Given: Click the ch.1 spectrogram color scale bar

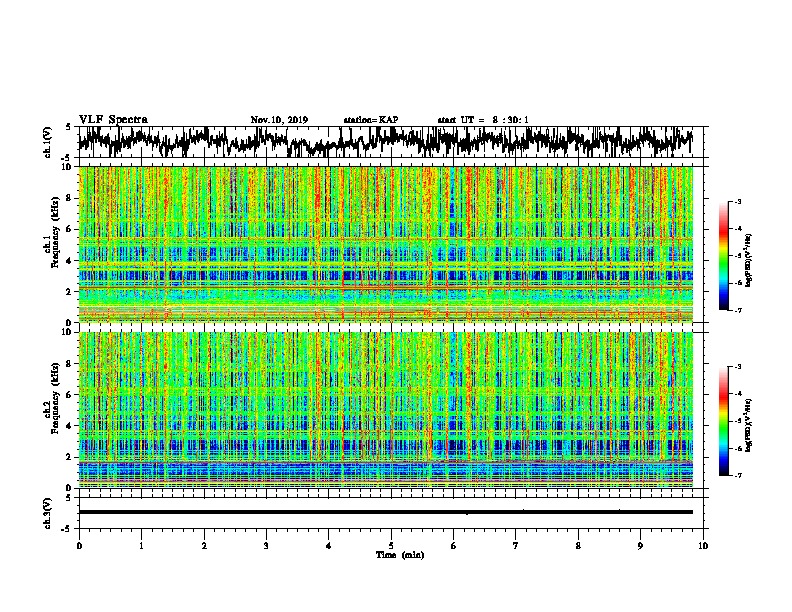Looking at the screenshot, I should pos(723,256).
